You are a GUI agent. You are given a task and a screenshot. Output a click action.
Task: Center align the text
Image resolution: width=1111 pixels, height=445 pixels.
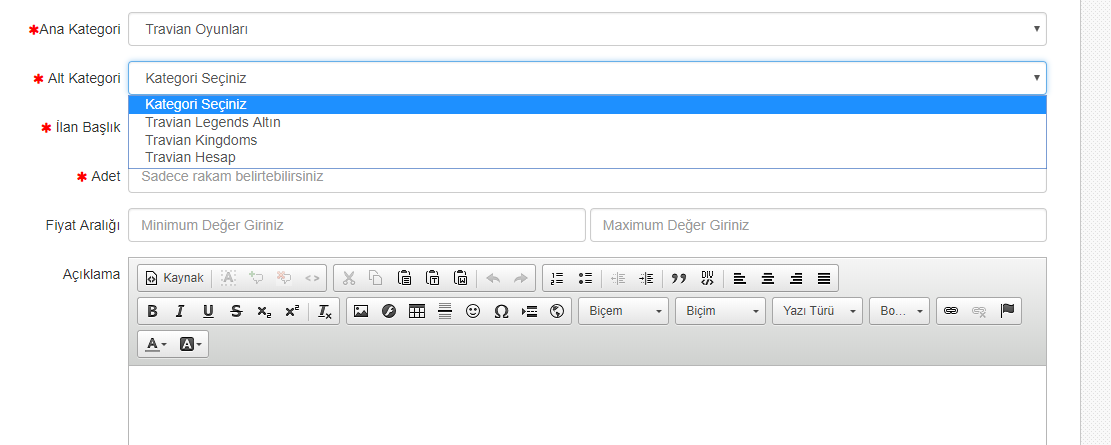pyautogui.click(x=767, y=278)
